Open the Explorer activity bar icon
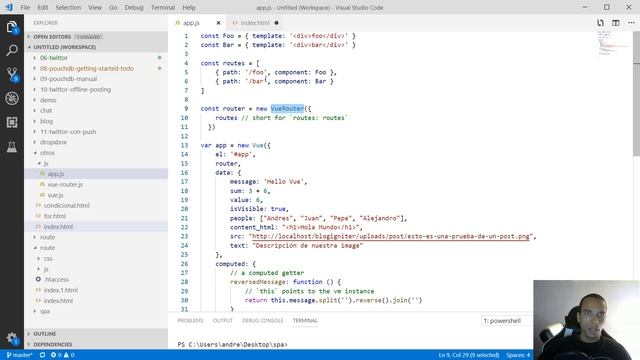The height and width of the screenshot is (360, 640). click(x=12, y=27)
